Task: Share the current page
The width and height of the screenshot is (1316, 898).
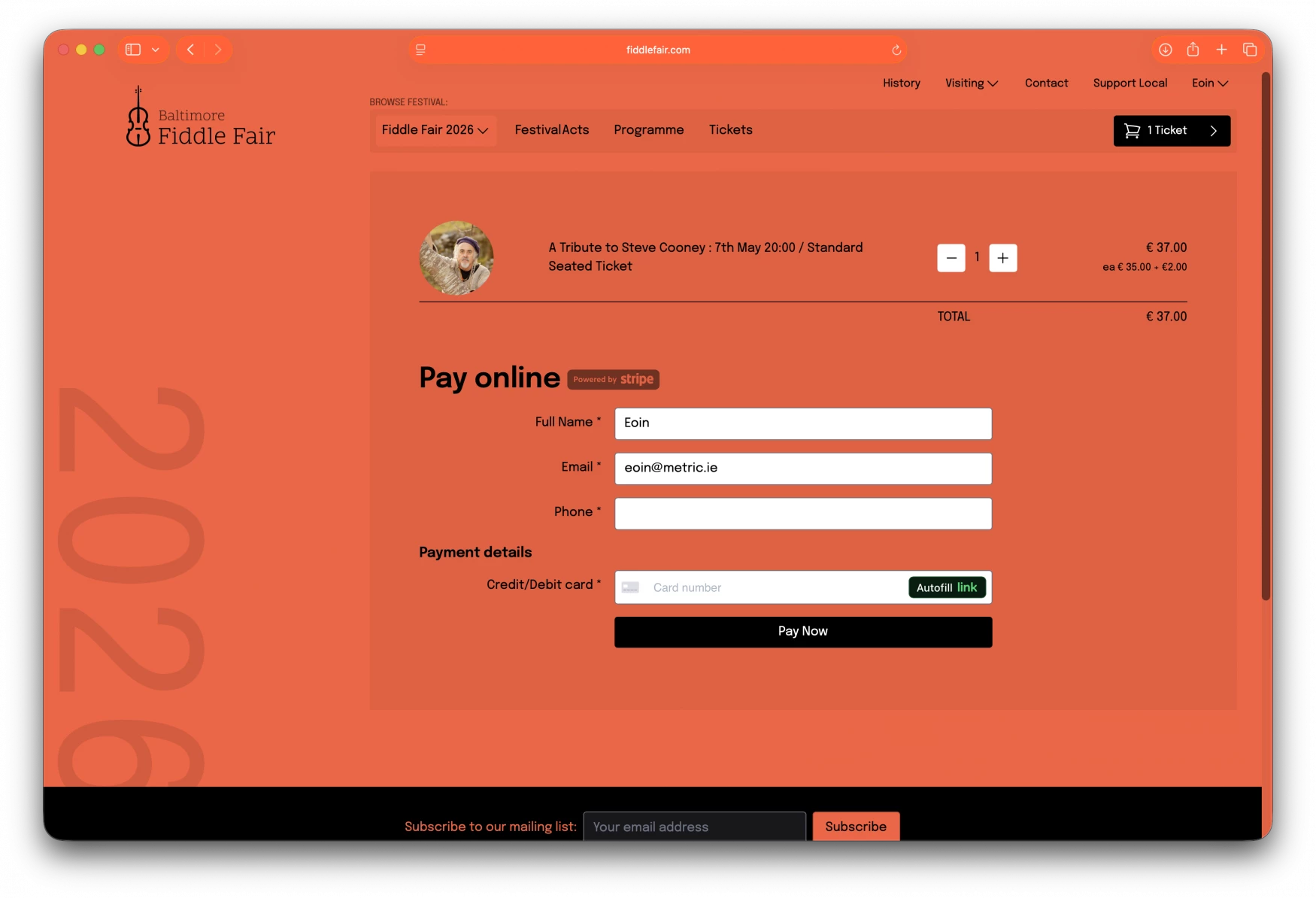Action: [x=1193, y=50]
